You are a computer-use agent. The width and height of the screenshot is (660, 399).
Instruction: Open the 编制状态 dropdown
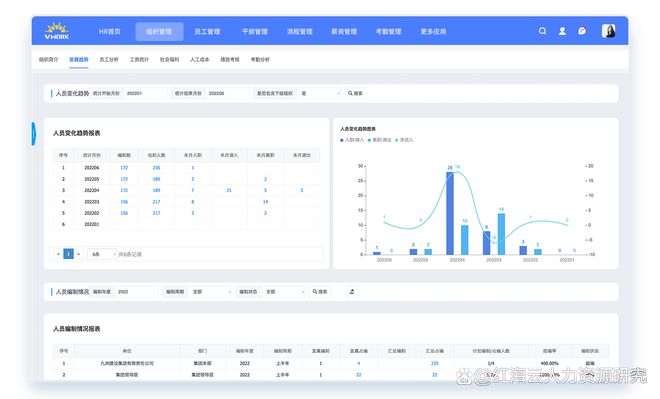point(284,291)
